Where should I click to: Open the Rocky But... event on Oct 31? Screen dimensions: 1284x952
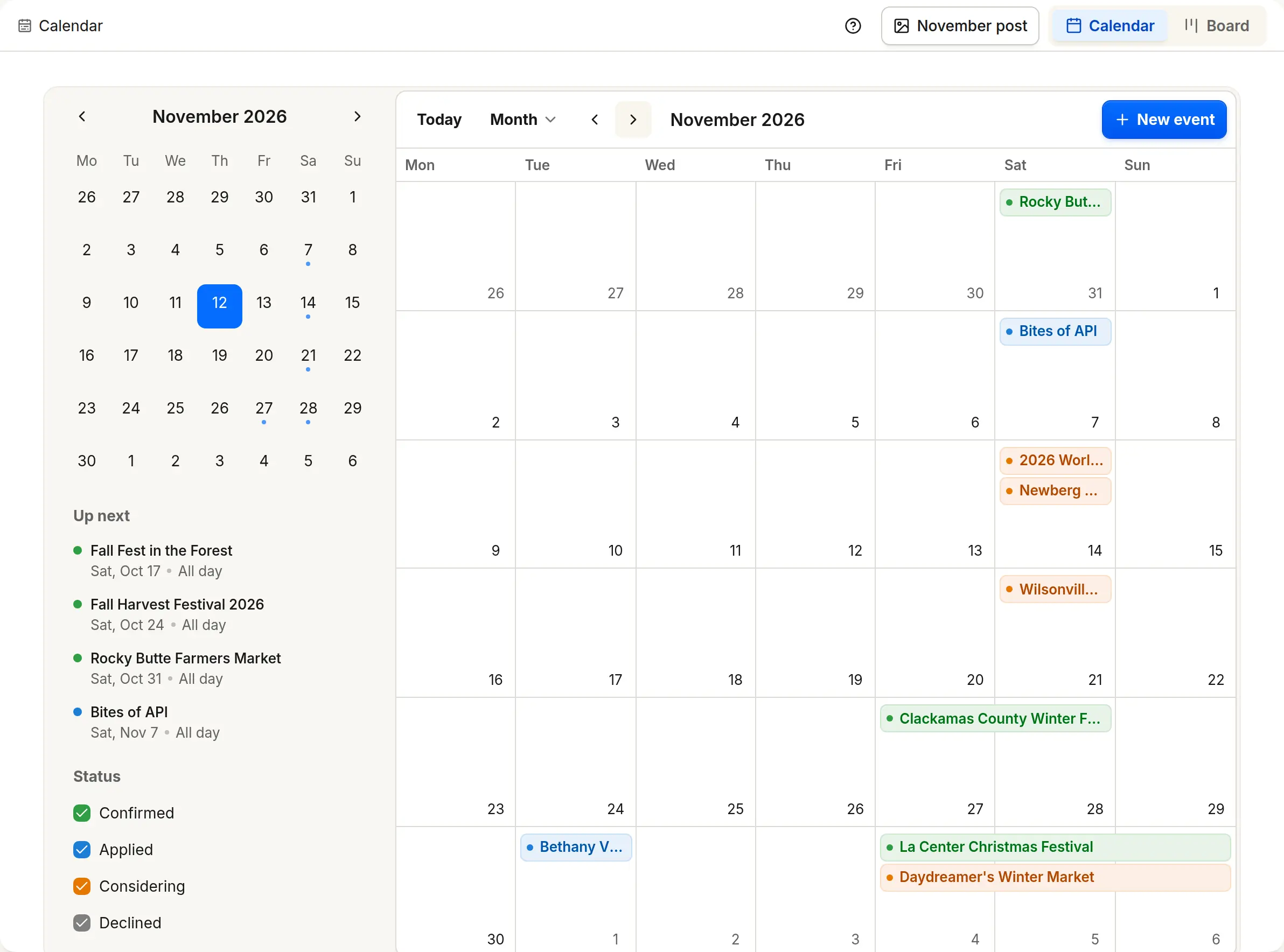pos(1055,202)
